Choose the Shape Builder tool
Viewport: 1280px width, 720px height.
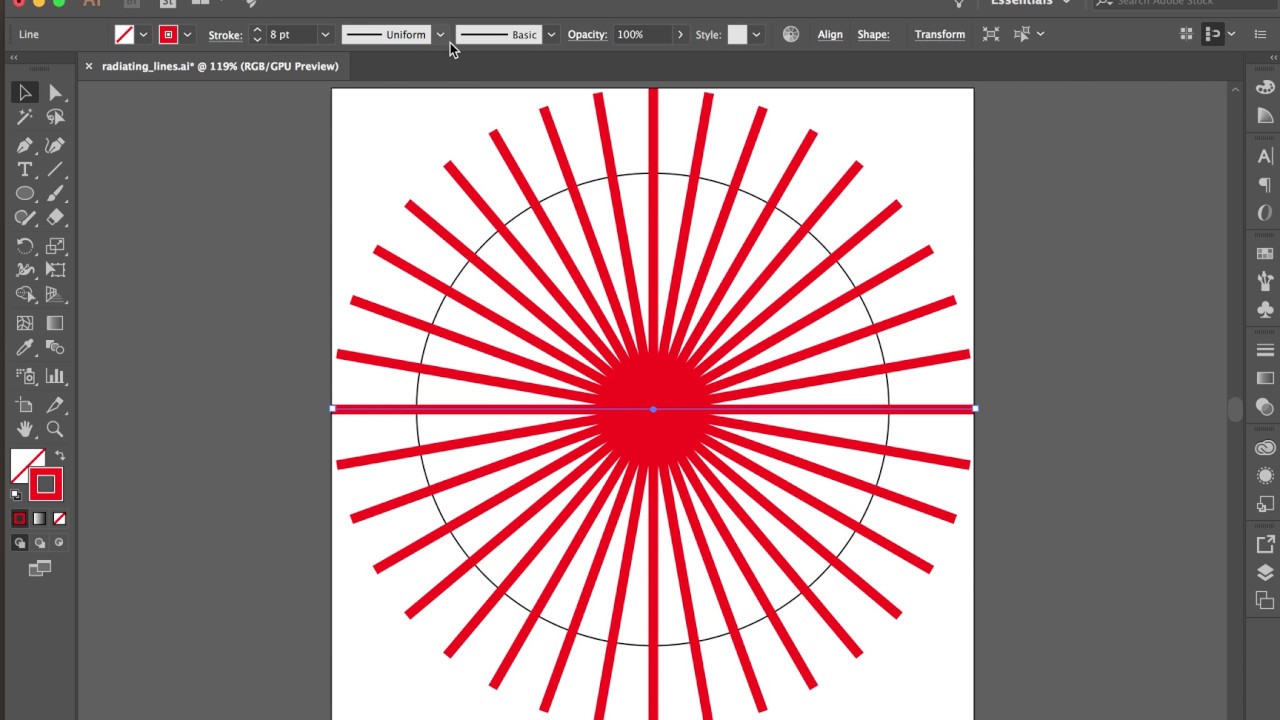25,294
